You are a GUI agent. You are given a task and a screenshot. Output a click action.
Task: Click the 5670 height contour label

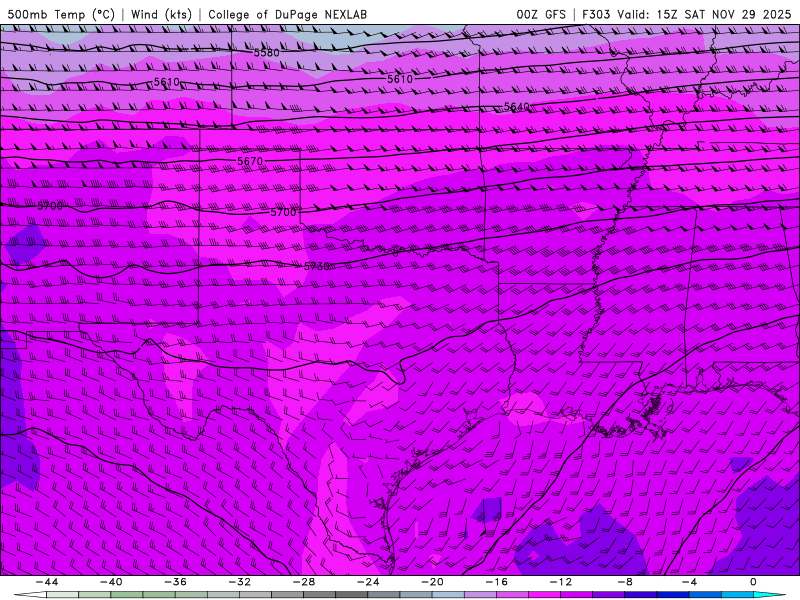pos(250,161)
